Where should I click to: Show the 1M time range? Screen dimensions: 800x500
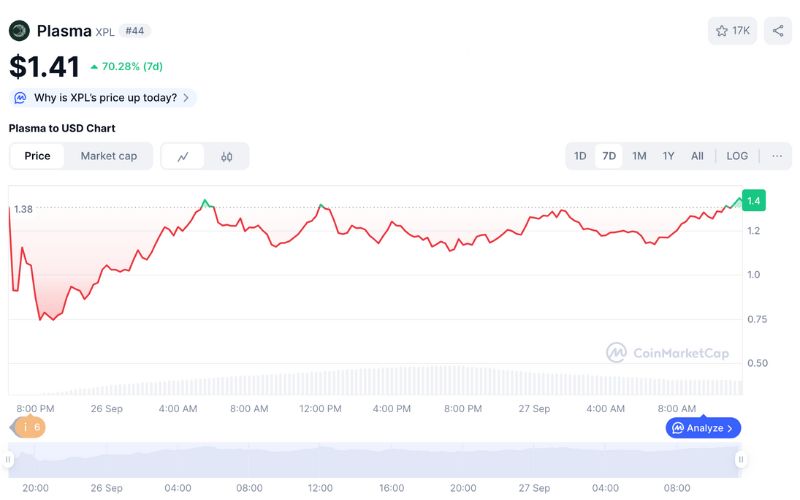pyautogui.click(x=639, y=156)
